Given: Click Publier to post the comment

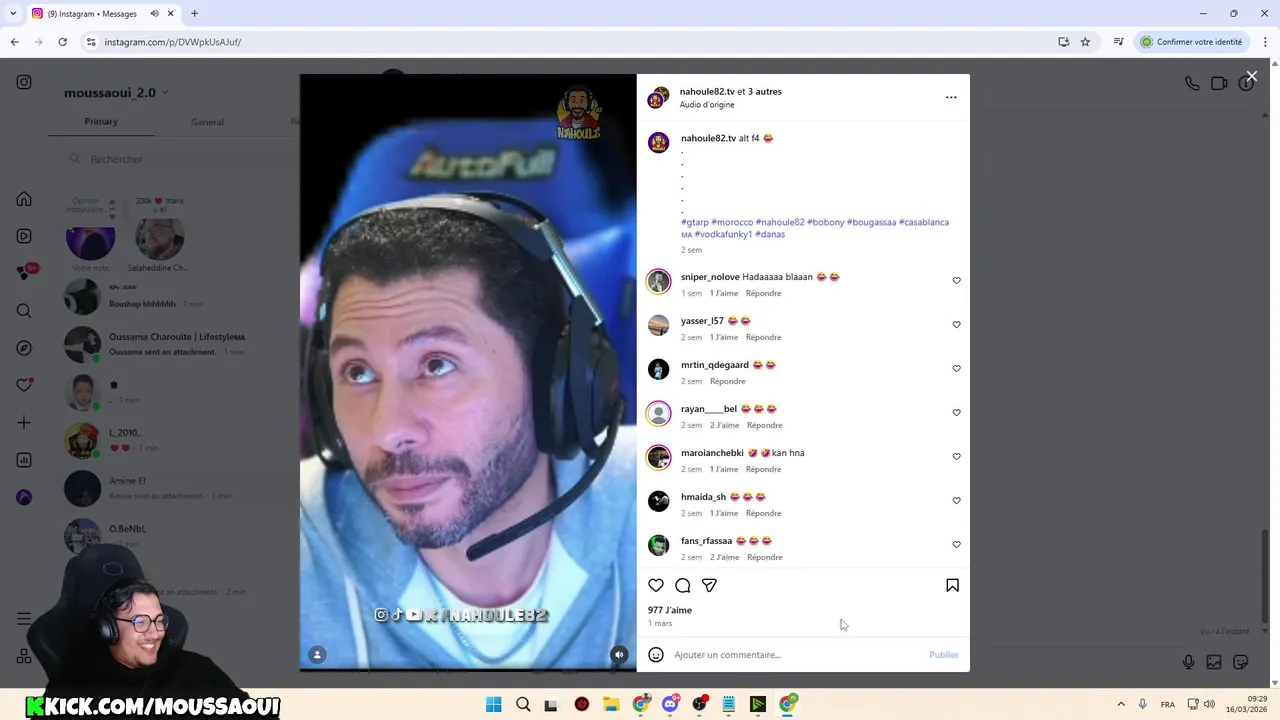Looking at the screenshot, I should pyautogui.click(x=944, y=655).
